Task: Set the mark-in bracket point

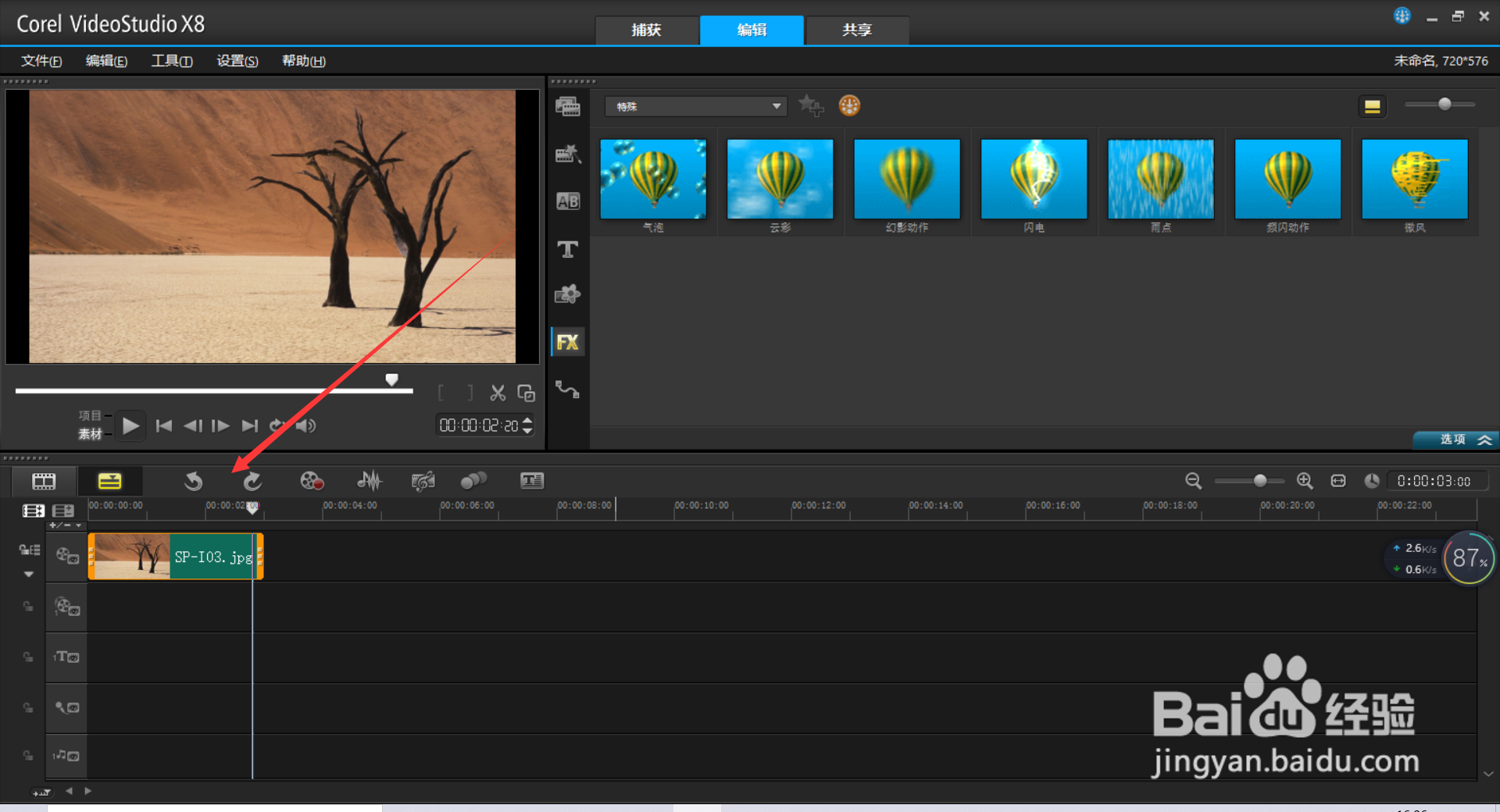Action: pos(441,393)
